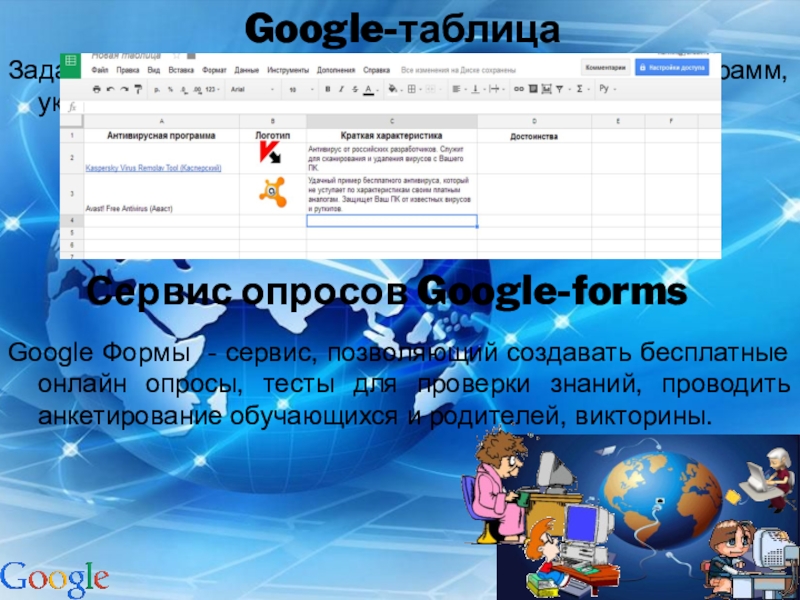This screenshot has width=800, height=600.
Task: Select row 2 header
Action: click(72, 158)
